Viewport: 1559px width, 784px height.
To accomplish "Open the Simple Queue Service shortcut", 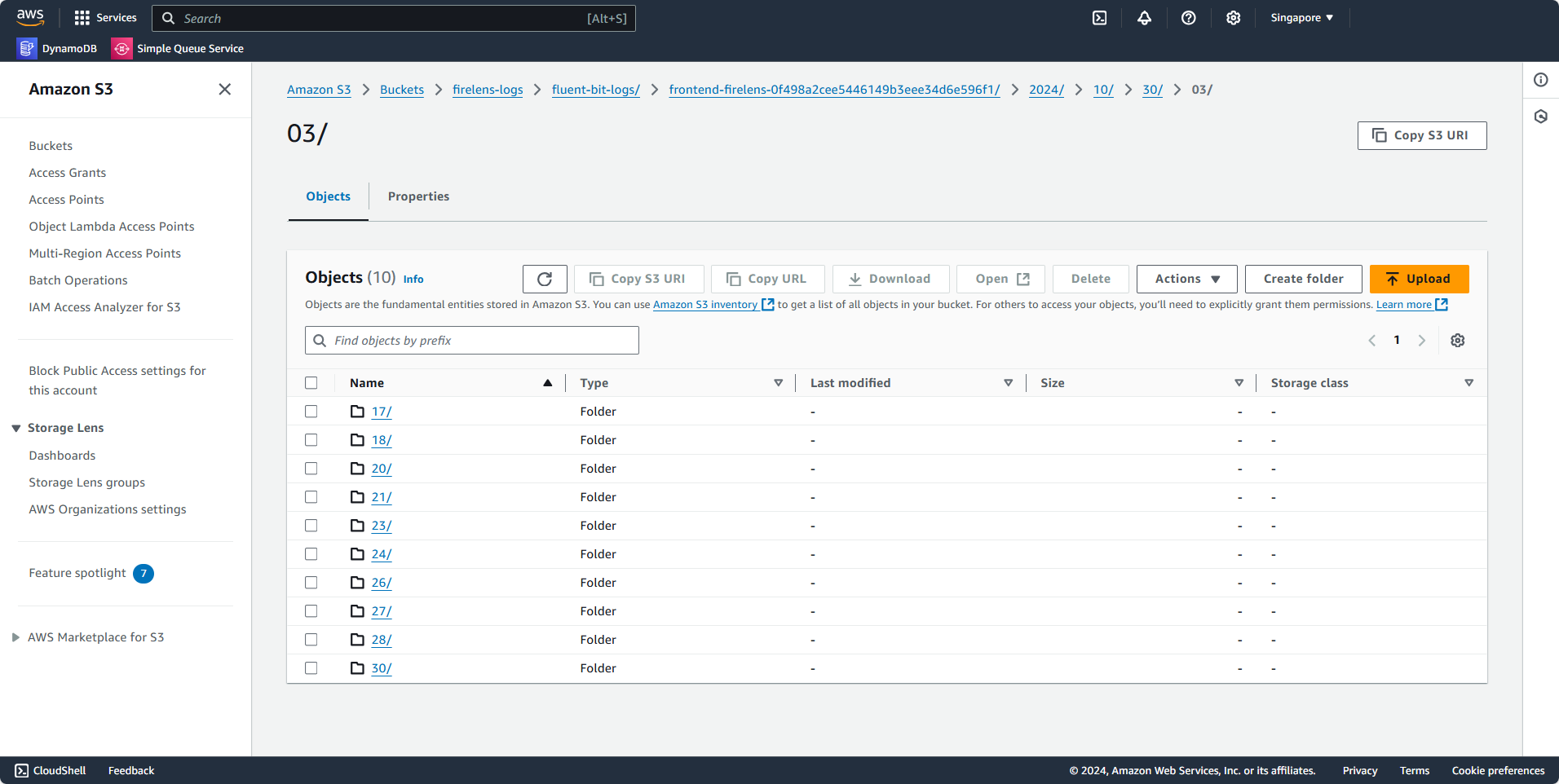I will [x=178, y=49].
